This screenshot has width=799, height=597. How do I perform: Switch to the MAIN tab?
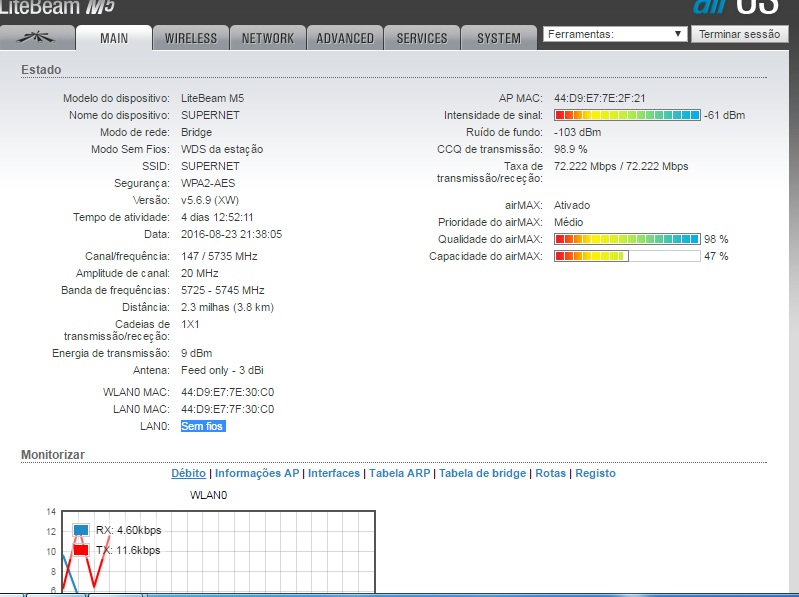(x=114, y=38)
